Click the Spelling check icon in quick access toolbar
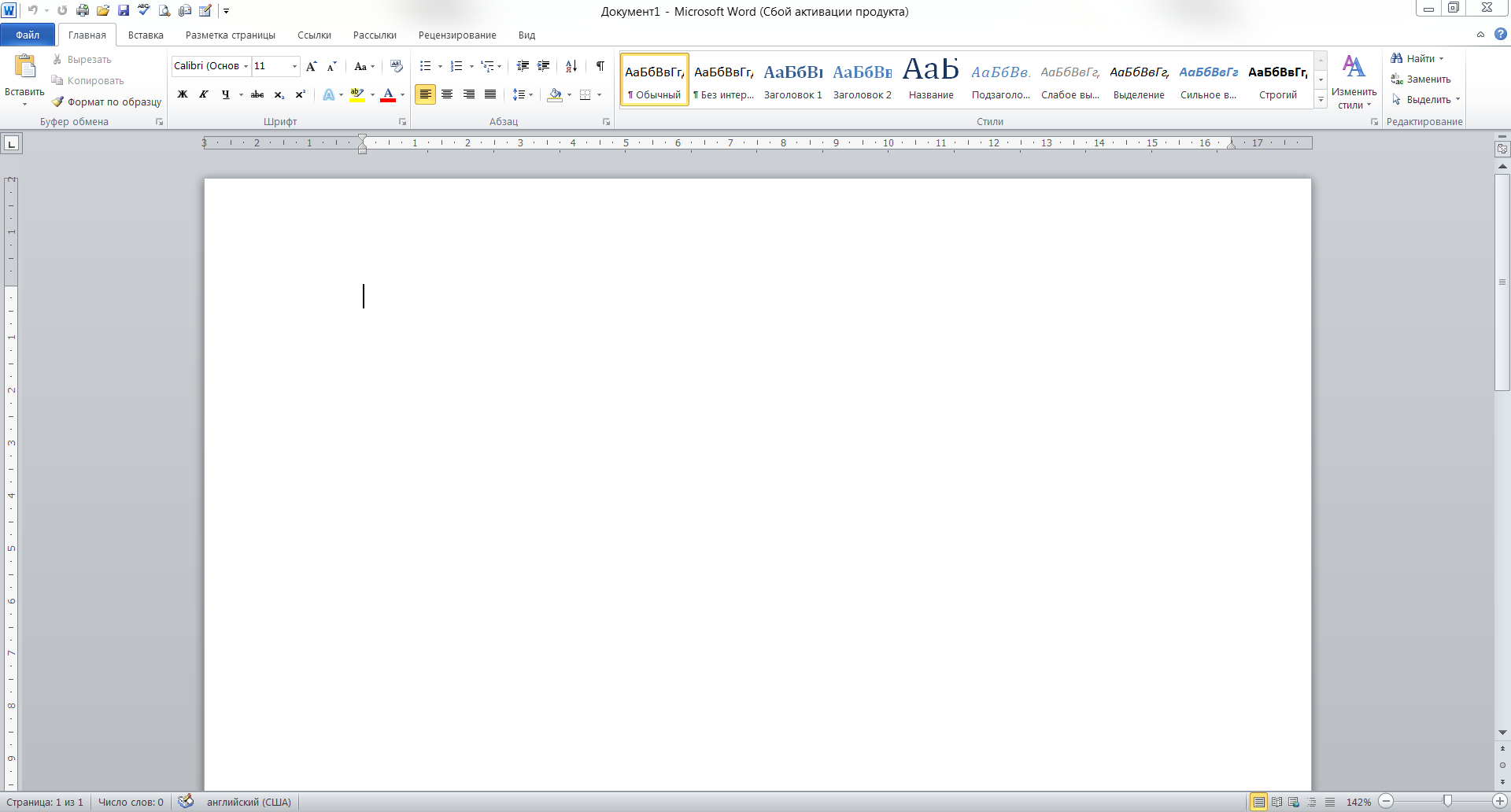Image resolution: width=1511 pixels, height=812 pixels. point(144,11)
